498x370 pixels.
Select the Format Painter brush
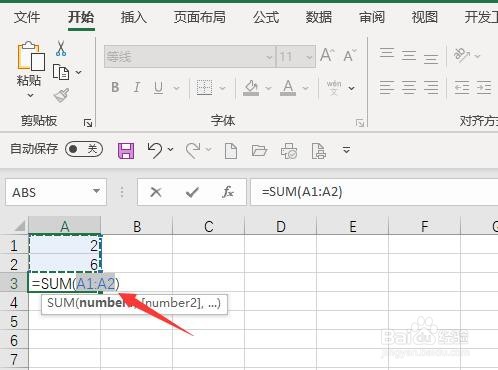click(x=61, y=96)
